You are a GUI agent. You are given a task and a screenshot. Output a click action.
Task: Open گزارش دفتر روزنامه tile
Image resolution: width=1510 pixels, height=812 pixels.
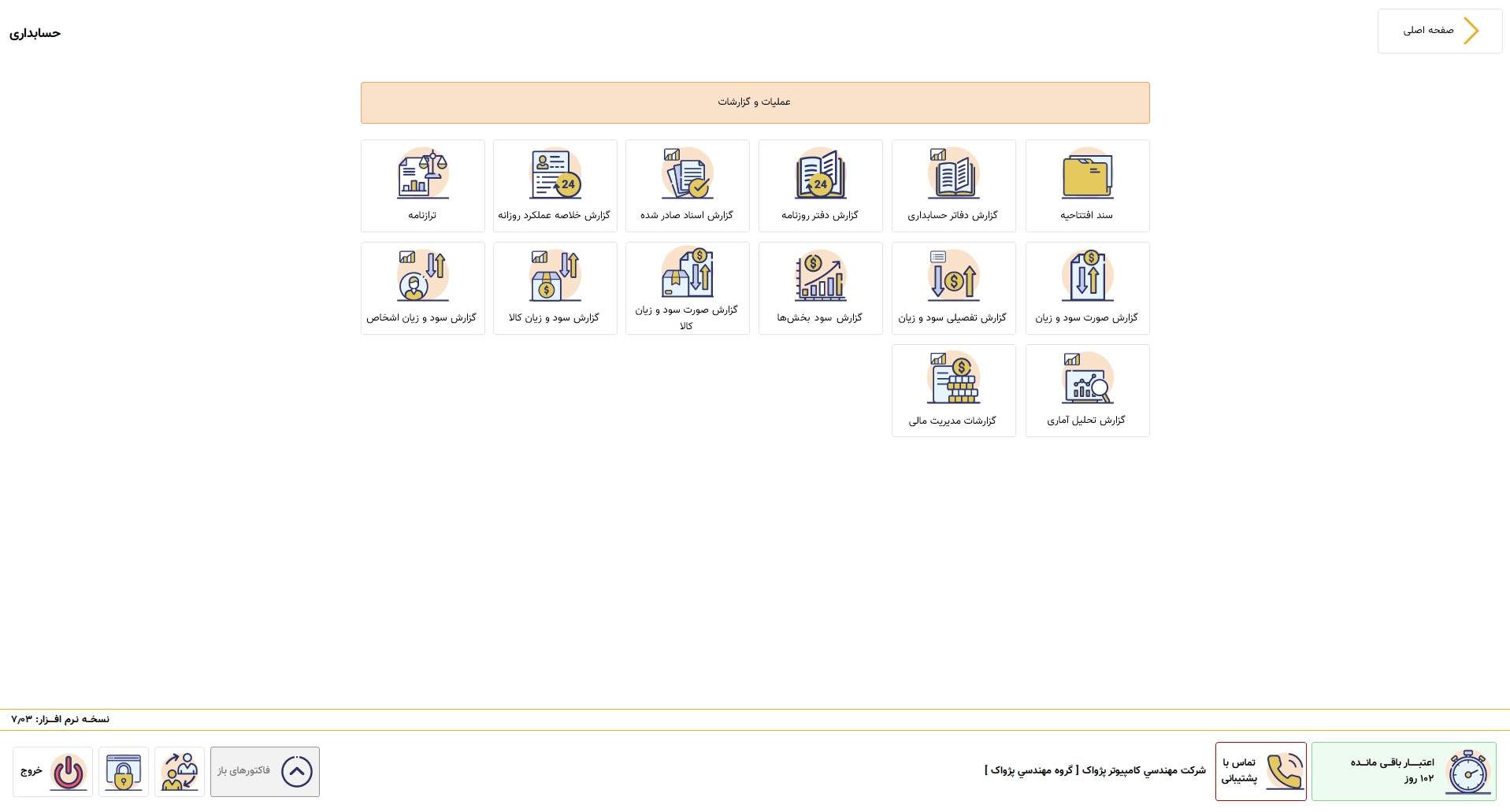pos(820,186)
